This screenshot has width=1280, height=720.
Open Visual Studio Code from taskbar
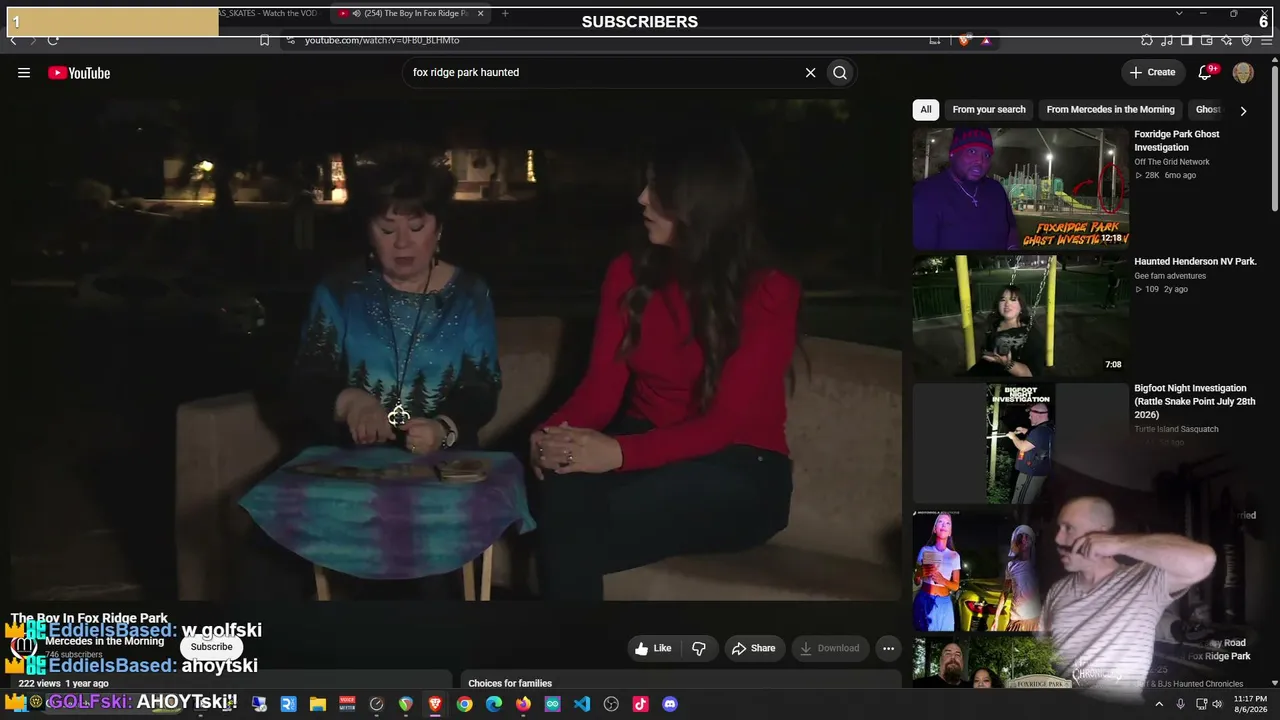point(582,704)
